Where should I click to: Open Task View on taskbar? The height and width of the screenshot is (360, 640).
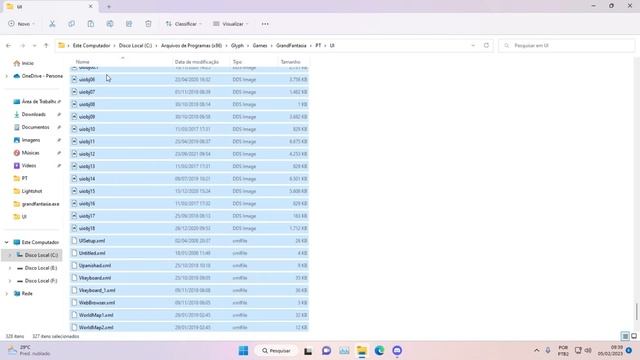click(308, 351)
